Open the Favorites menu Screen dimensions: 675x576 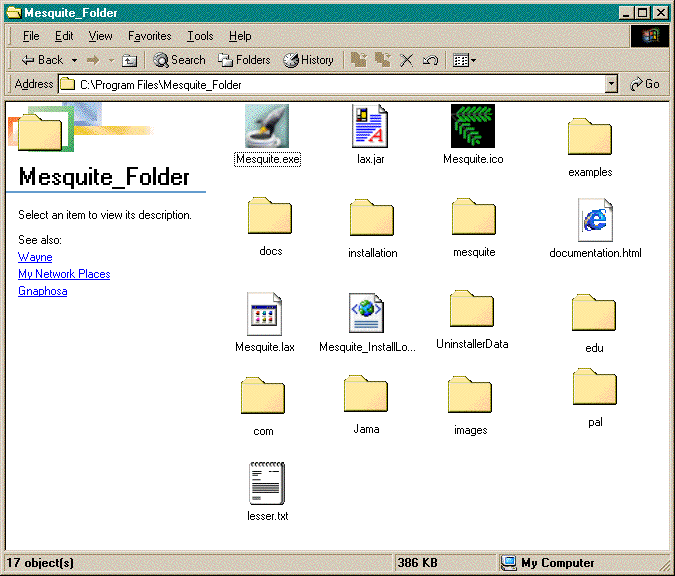(x=149, y=36)
